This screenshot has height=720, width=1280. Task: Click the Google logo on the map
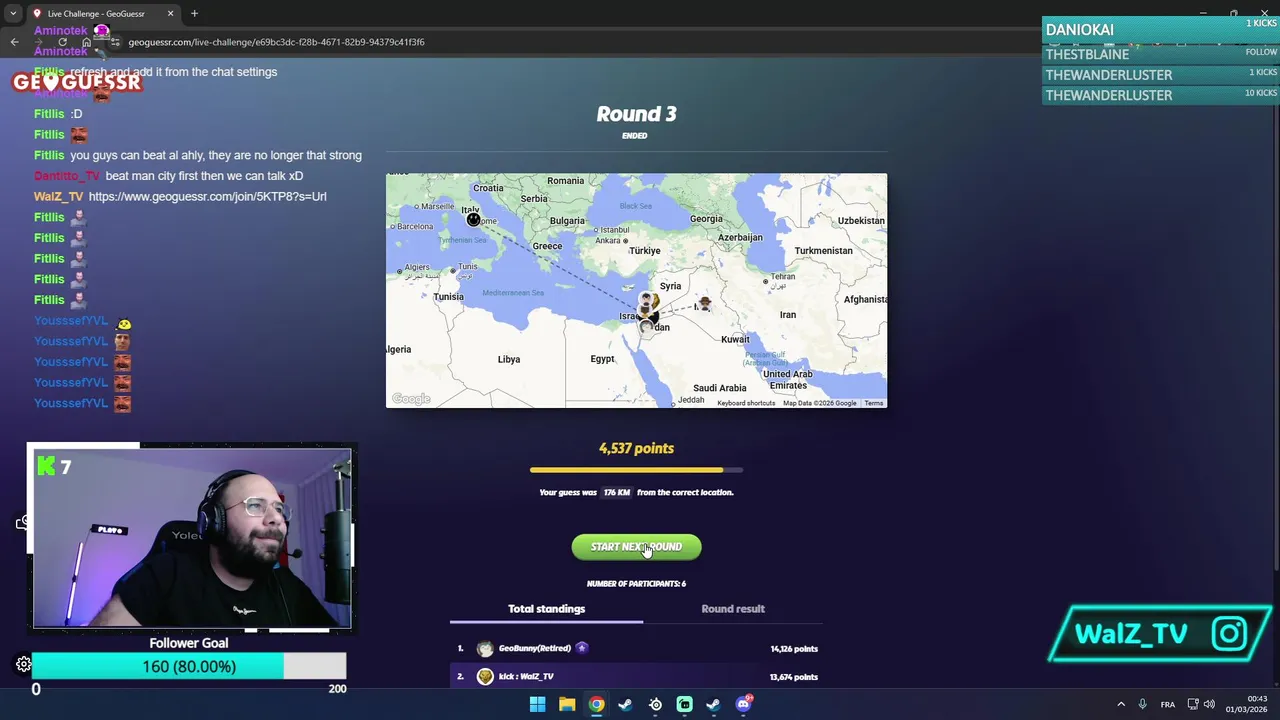[x=411, y=399]
